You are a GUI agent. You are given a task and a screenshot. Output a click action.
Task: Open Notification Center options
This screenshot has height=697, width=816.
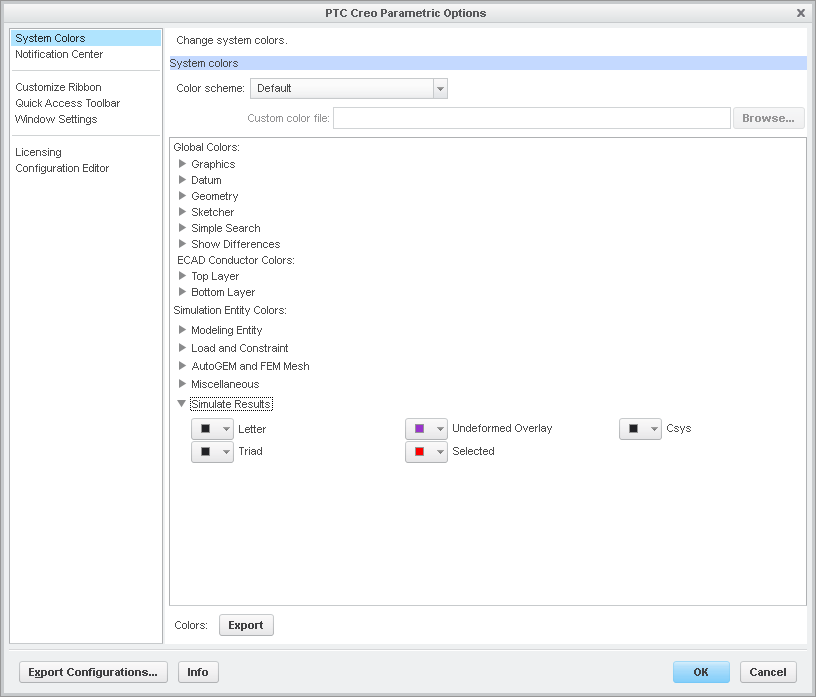[x=59, y=54]
